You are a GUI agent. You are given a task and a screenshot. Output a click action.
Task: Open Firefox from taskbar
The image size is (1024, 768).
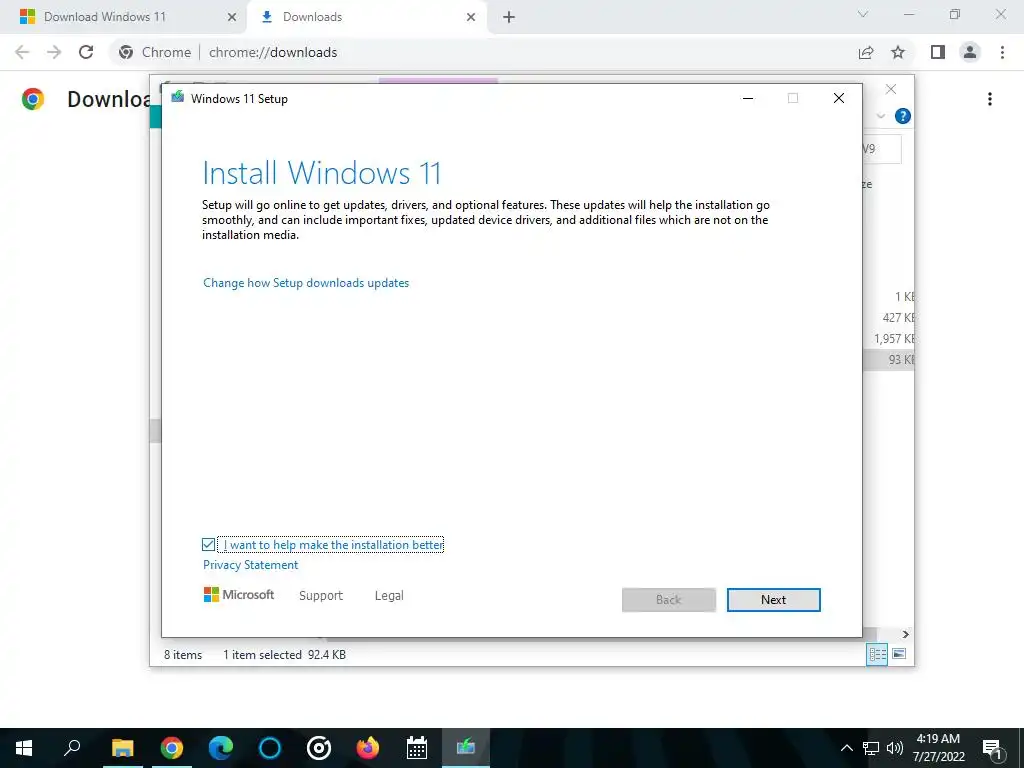coord(368,748)
